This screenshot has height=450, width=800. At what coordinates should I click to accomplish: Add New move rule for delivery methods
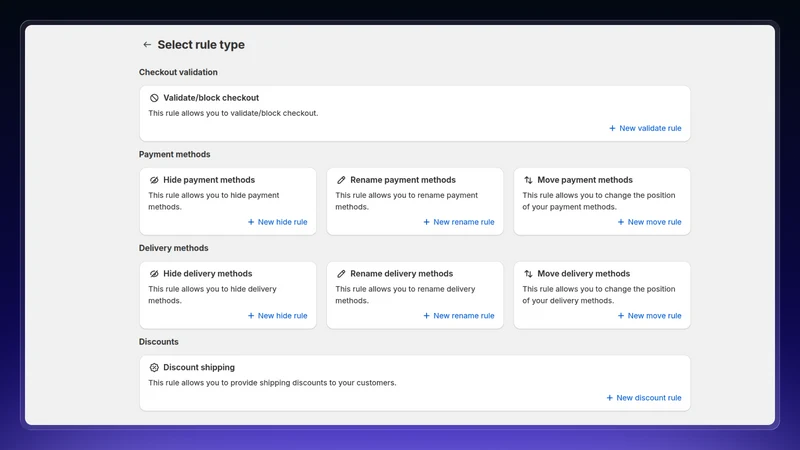(x=649, y=316)
